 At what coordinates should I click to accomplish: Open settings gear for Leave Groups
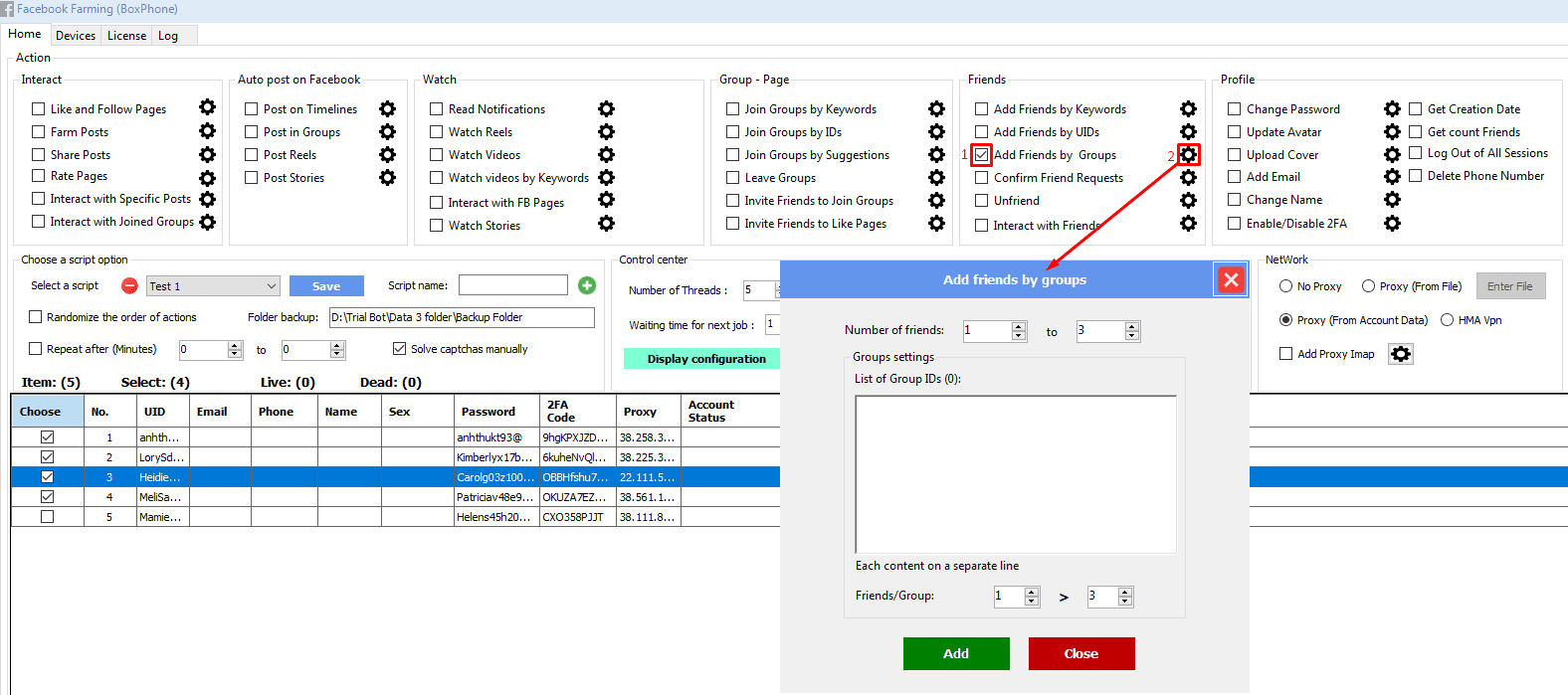(936, 177)
